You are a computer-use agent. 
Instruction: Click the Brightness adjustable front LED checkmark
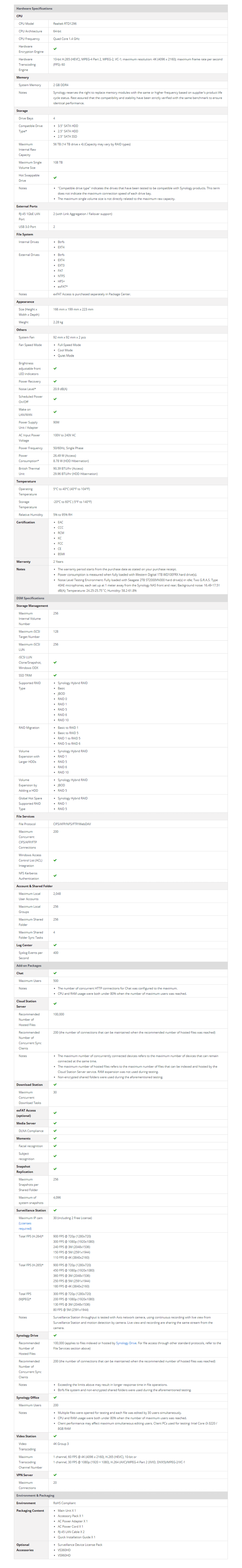[55, 368]
